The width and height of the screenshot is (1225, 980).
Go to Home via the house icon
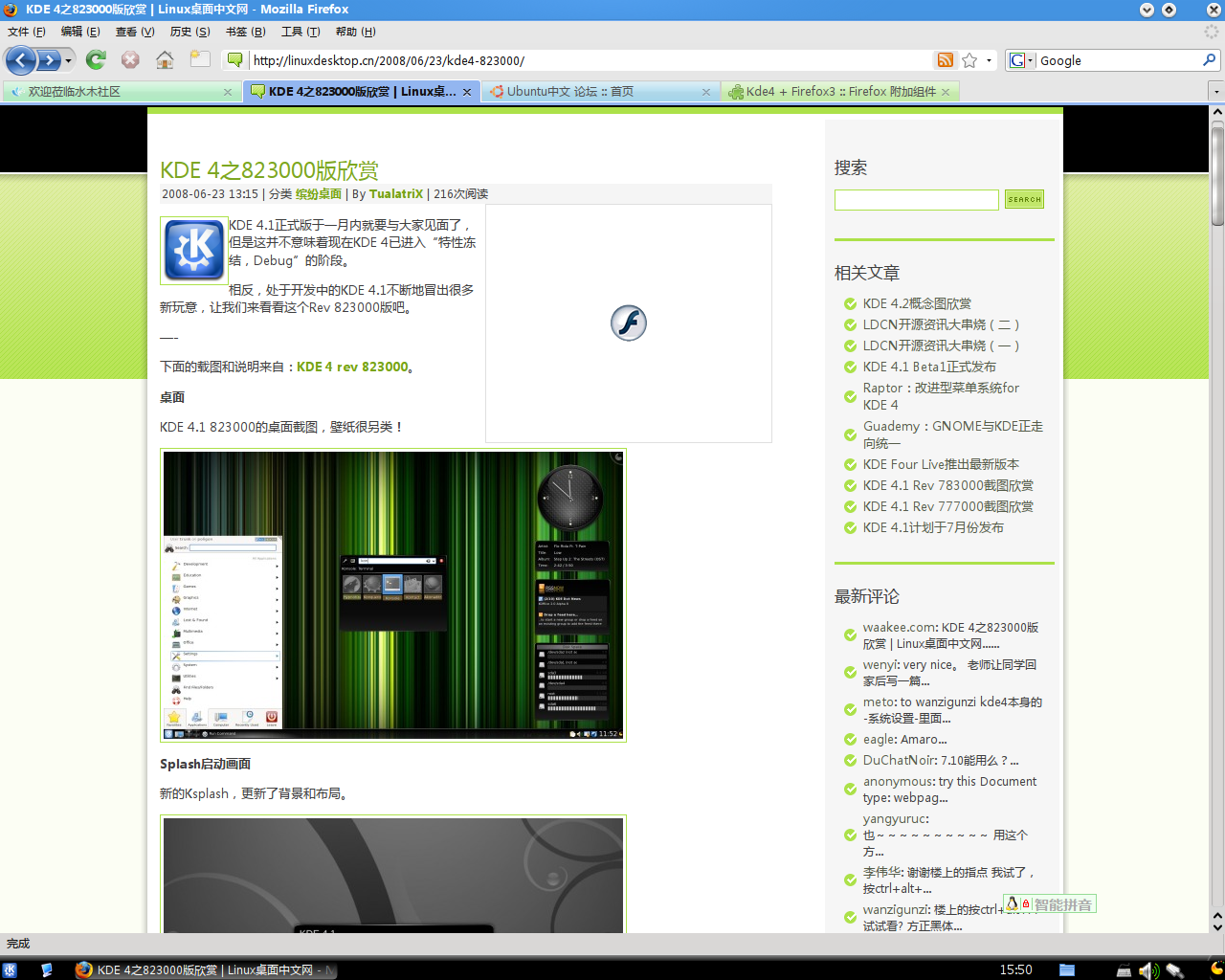coord(165,60)
